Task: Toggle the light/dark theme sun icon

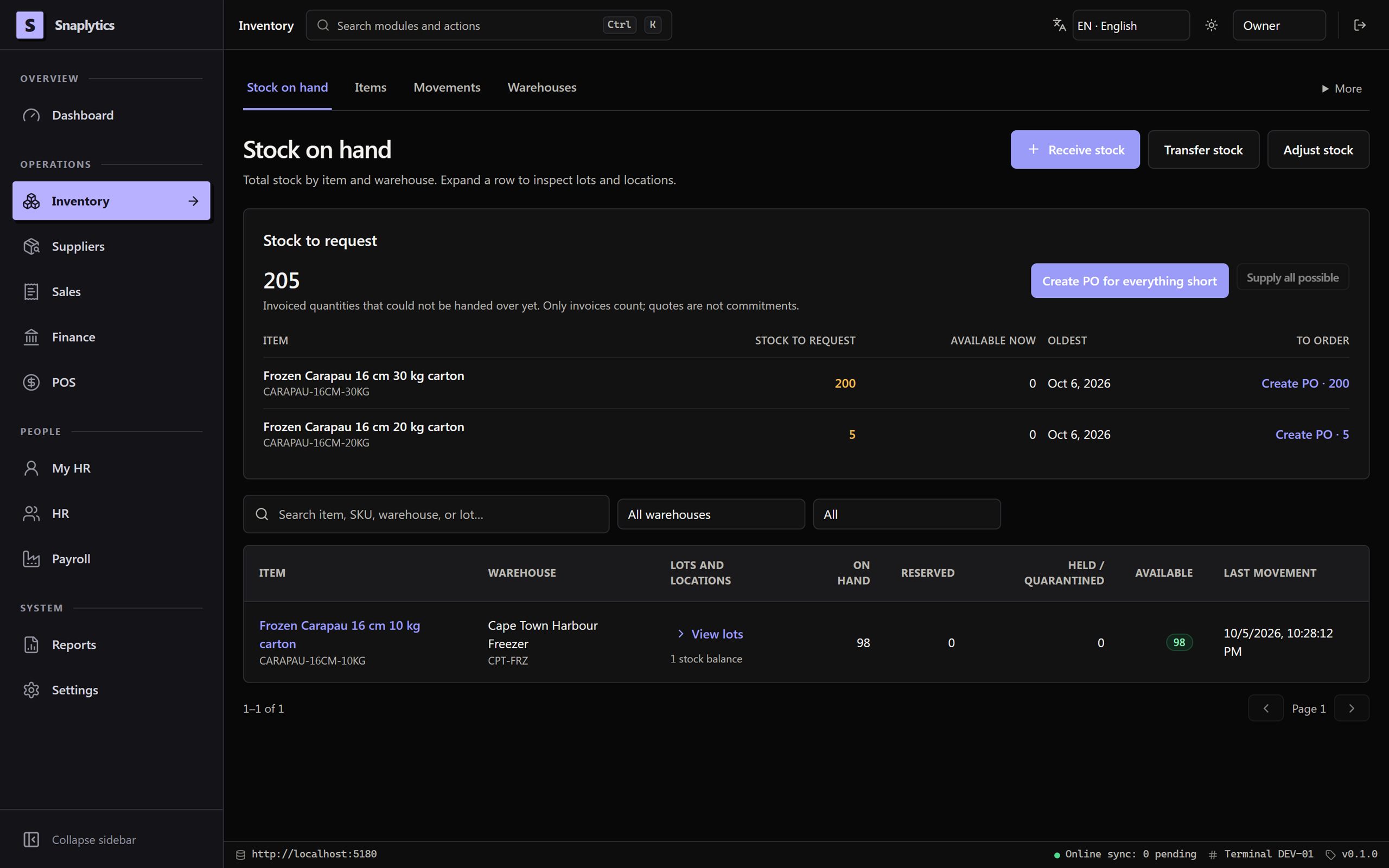Action: click(1211, 25)
